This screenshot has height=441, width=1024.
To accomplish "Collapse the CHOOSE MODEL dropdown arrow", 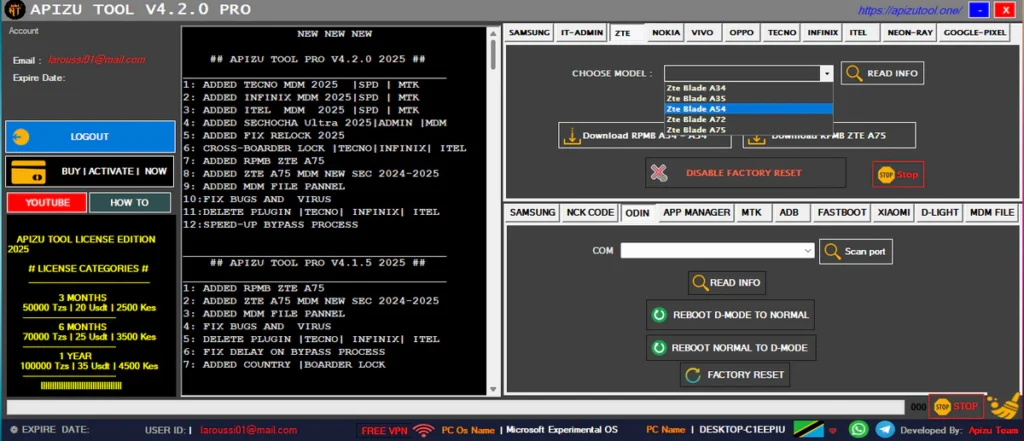I will pos(827,73).
